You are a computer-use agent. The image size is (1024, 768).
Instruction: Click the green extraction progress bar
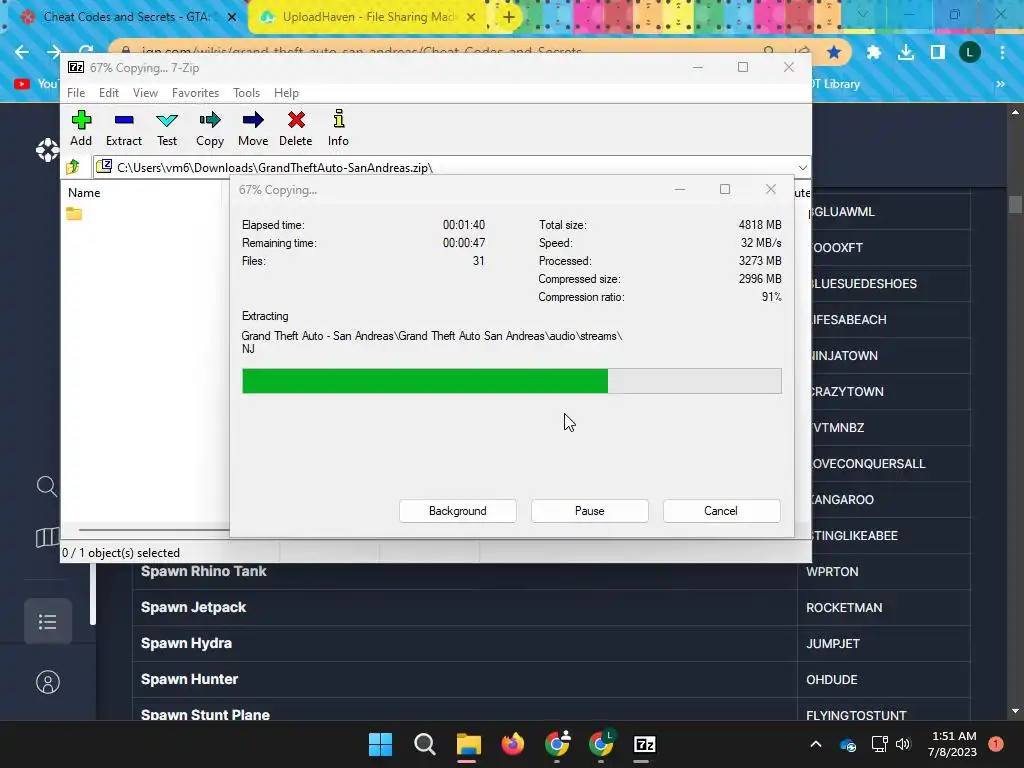tap(511, 381)
